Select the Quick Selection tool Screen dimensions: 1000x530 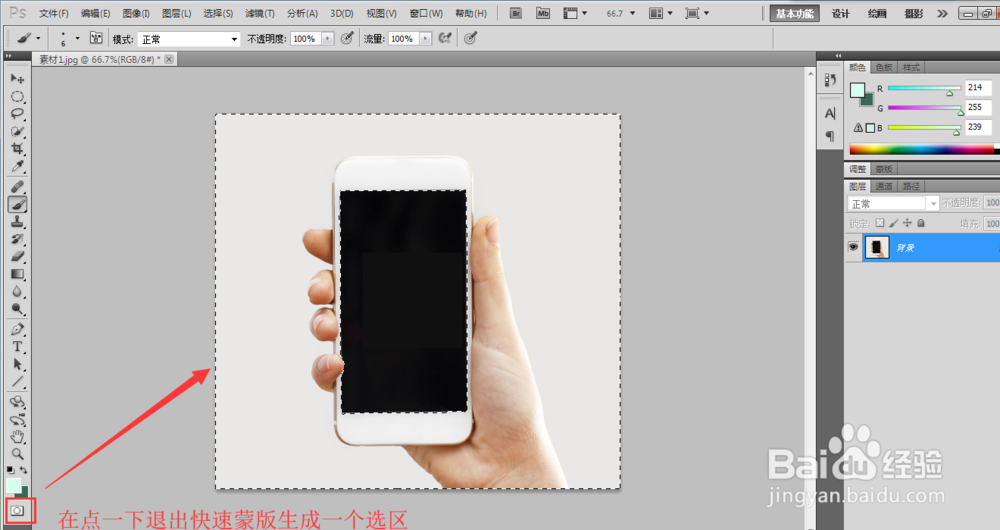coord(17,131)
